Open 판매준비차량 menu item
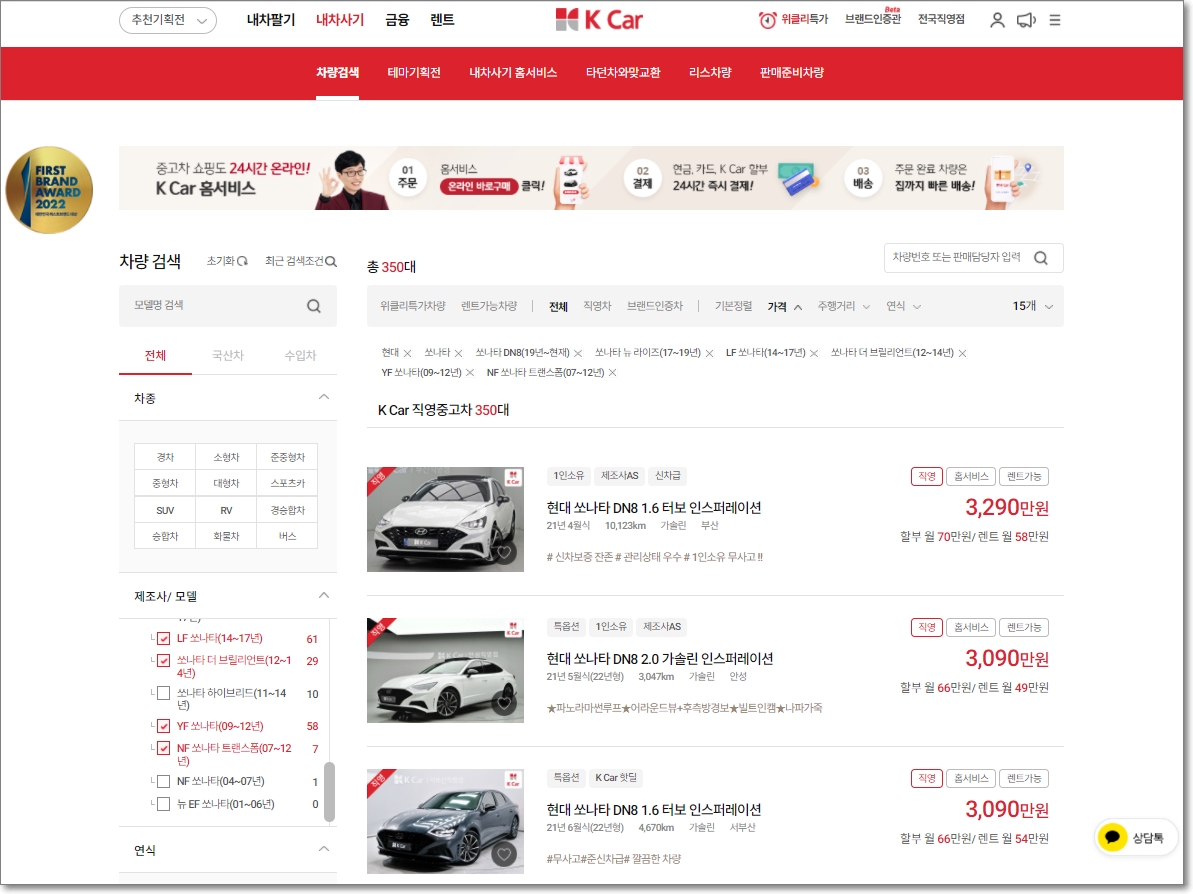This screenshot has height=894, width=1193. pyautogui.click(x=791, y=73)
